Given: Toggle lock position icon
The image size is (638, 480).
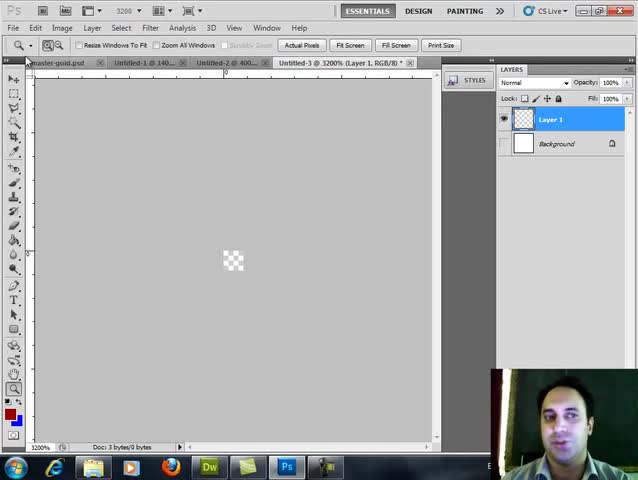Looking at the screenshot, I should coord(547,98).
